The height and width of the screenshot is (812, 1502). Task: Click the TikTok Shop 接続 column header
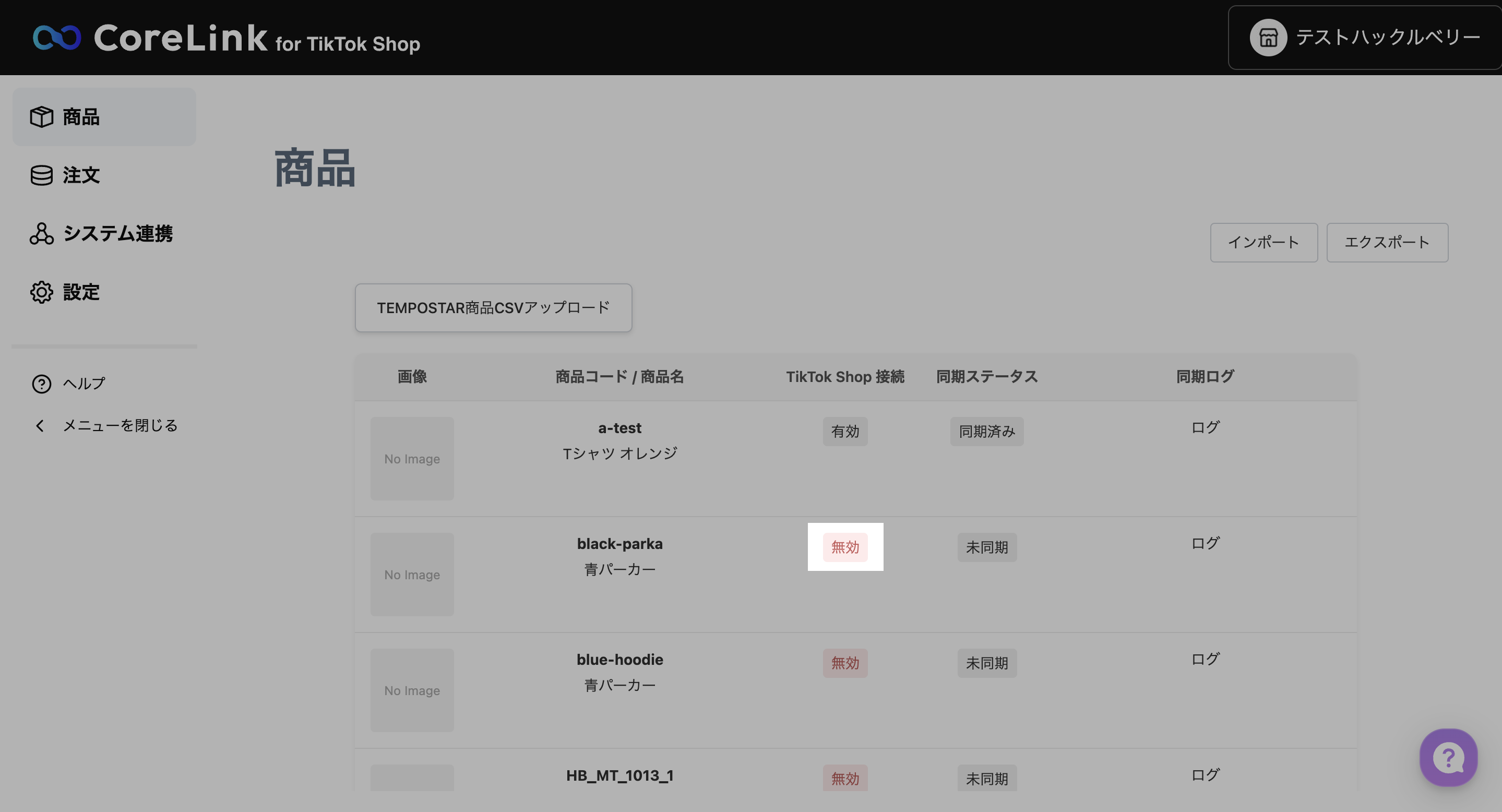(x=845, y=377)
